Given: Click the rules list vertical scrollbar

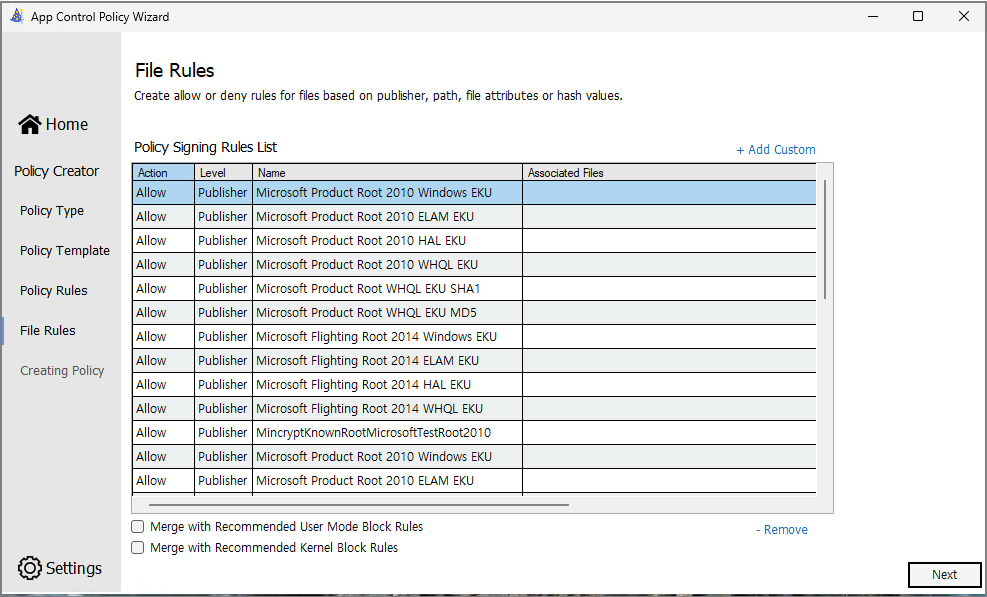Looking at the screenshot, I should pos(824,239).
